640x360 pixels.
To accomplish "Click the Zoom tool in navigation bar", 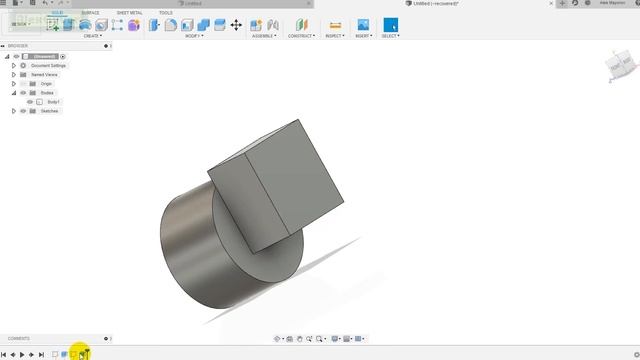I will point(309,339).
